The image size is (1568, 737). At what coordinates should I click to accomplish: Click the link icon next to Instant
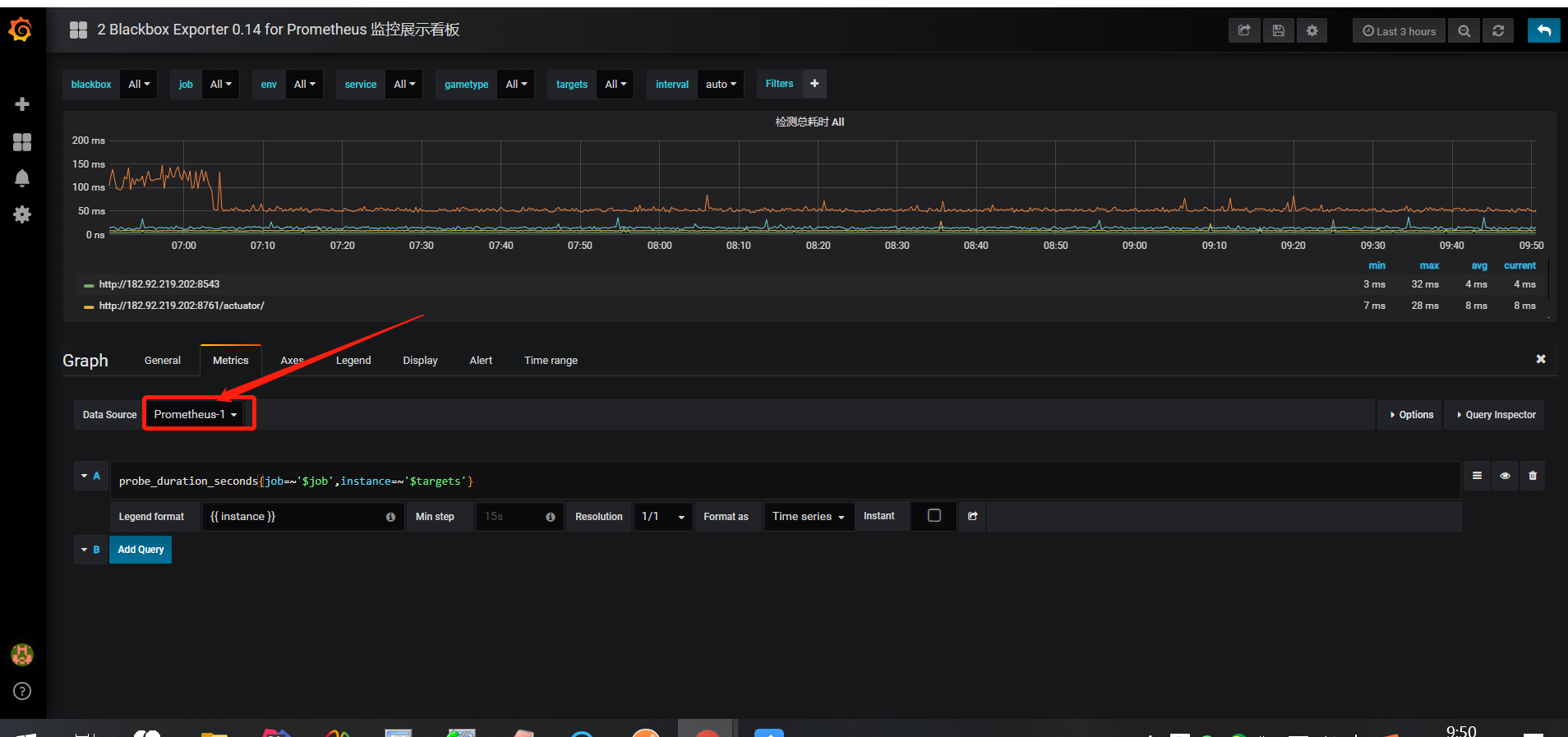[973, 516]
